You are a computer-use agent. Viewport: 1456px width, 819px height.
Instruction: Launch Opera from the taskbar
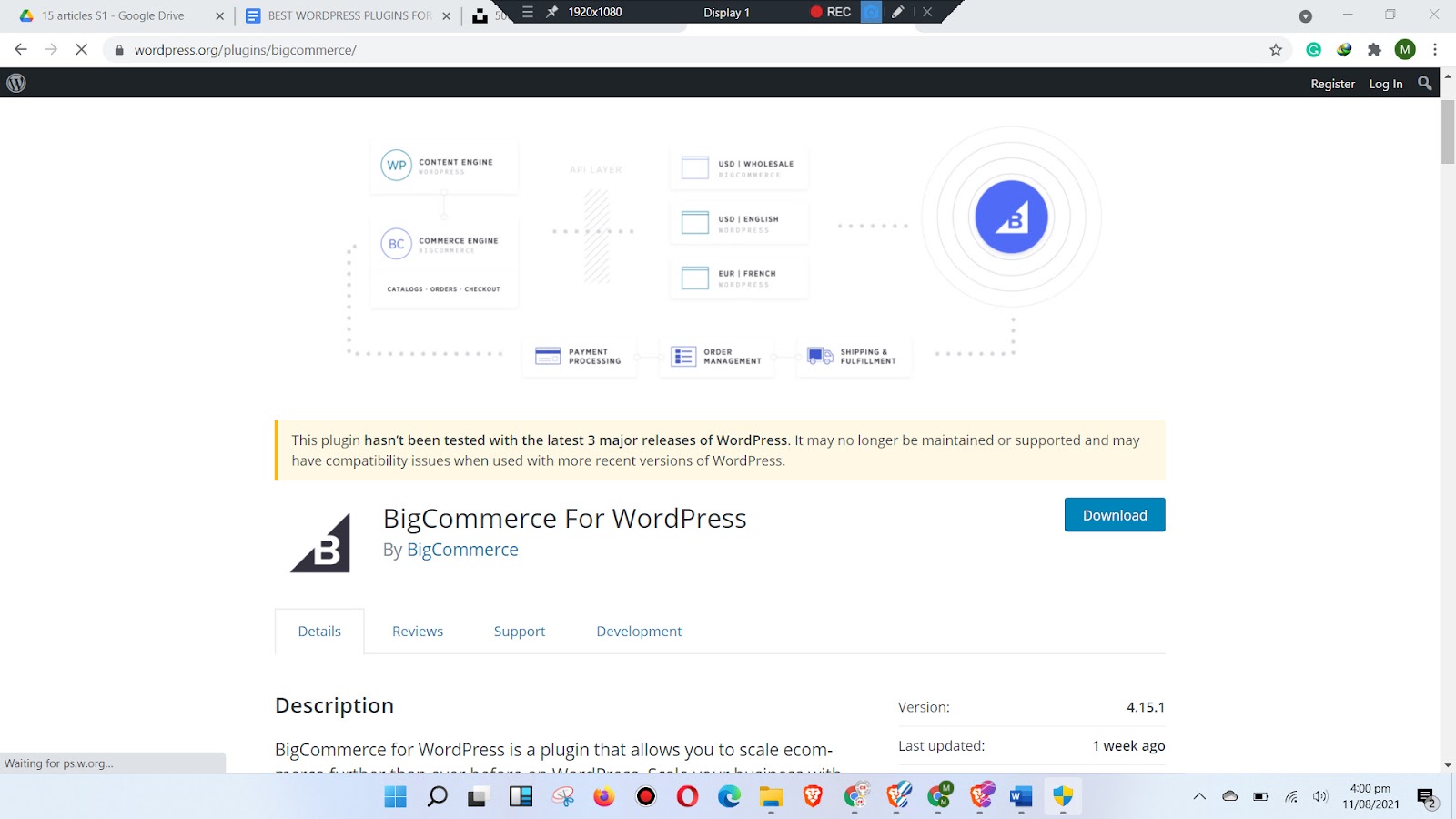[x=687, y=797]
